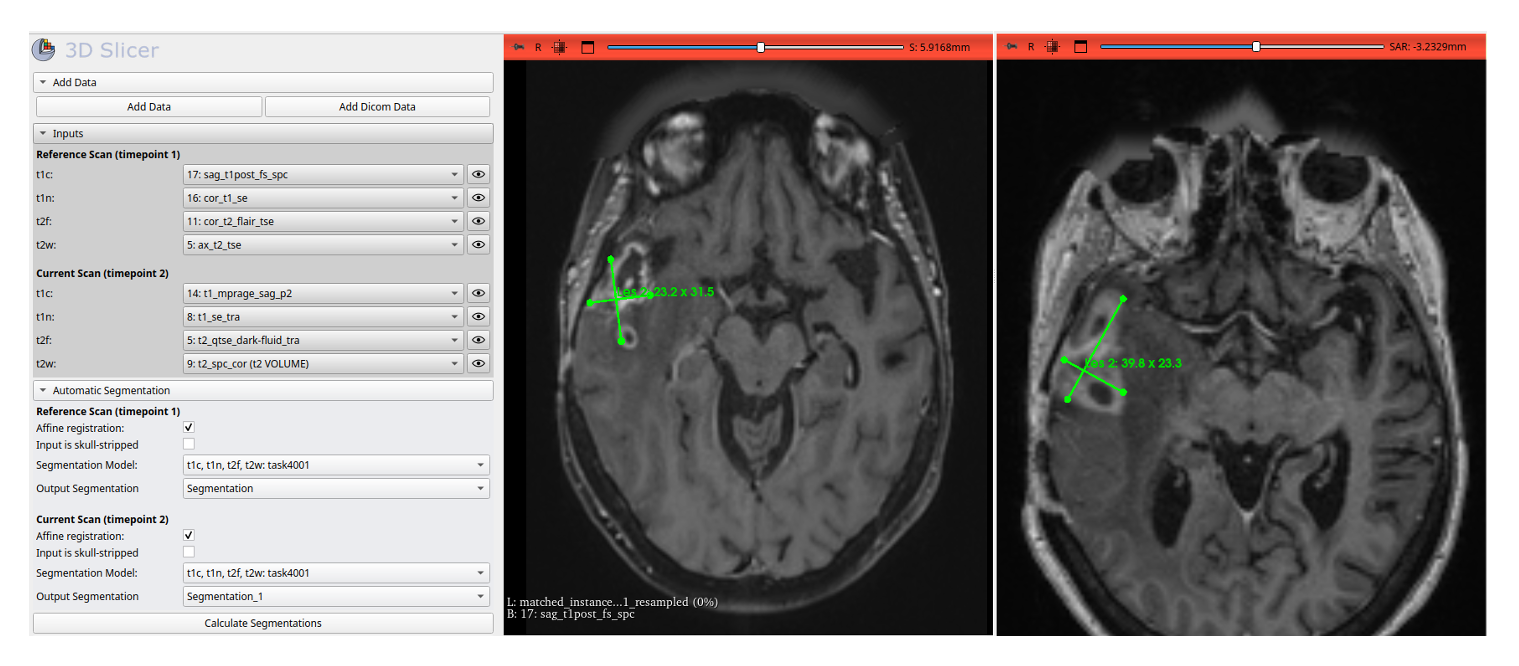Image resolution: width=1519 pixels, height=666 pixels.
Task: Toggle eye icon for current scan t2w
Action: 478,364
